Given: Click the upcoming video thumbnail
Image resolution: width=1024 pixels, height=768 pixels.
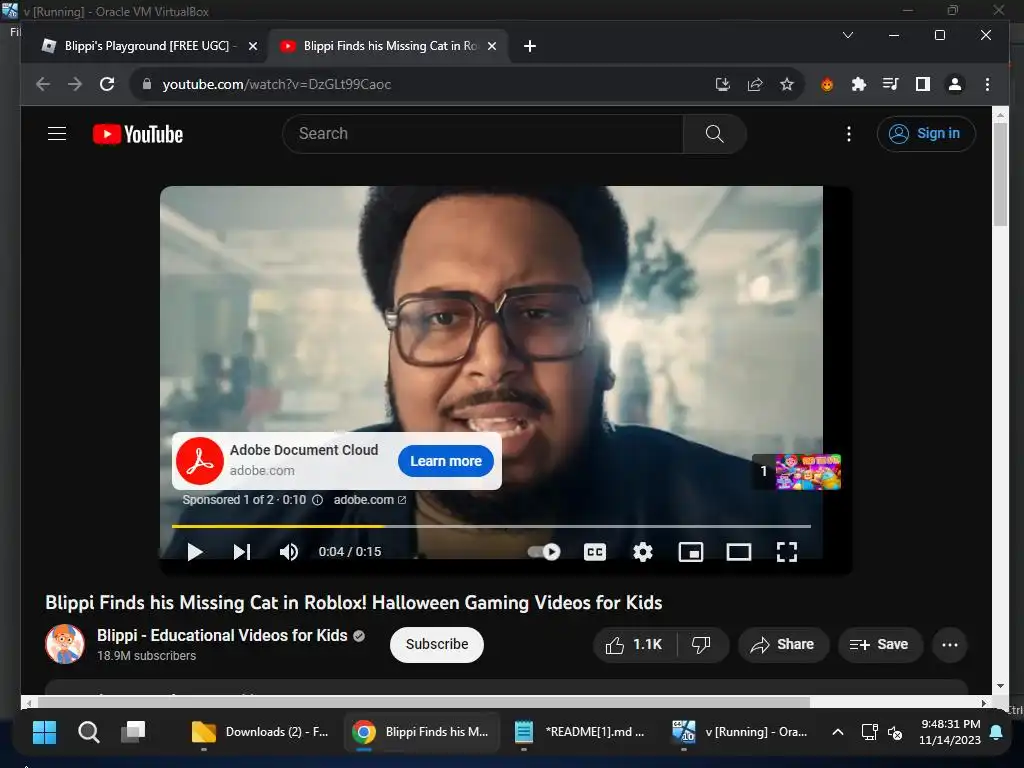Looking at the screenshot, I should (807, 472).
